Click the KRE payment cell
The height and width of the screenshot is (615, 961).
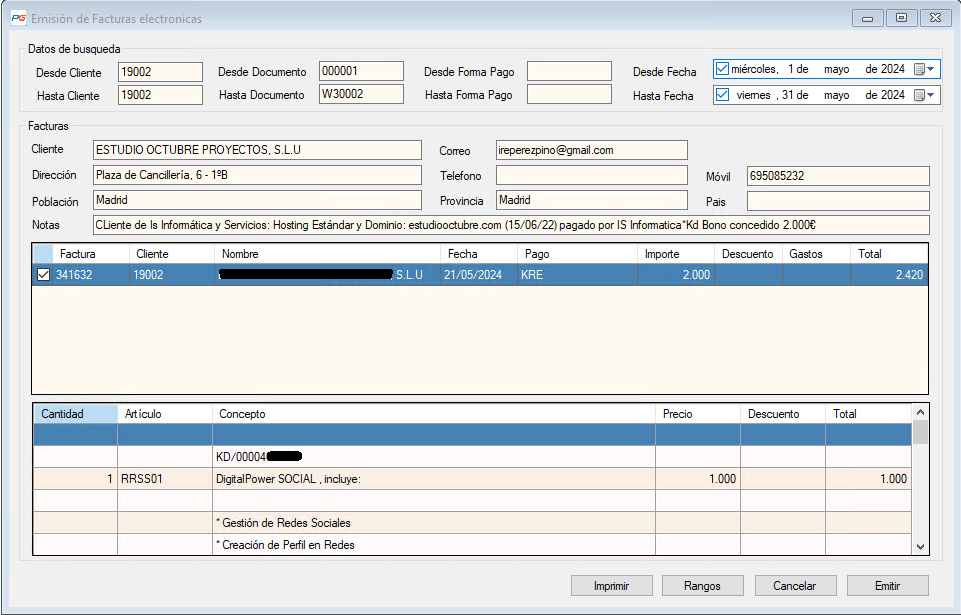(577, 275)
